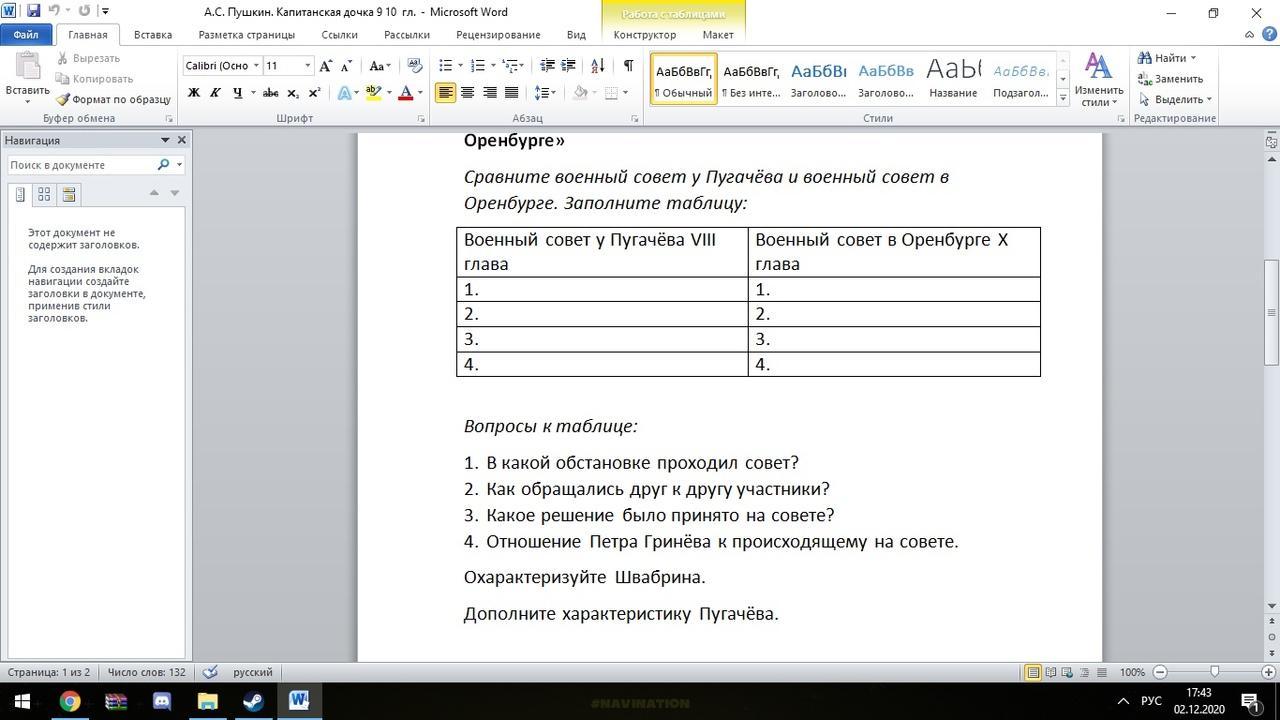Apply bold formatting with the Ж button

[x=194, y=93]
